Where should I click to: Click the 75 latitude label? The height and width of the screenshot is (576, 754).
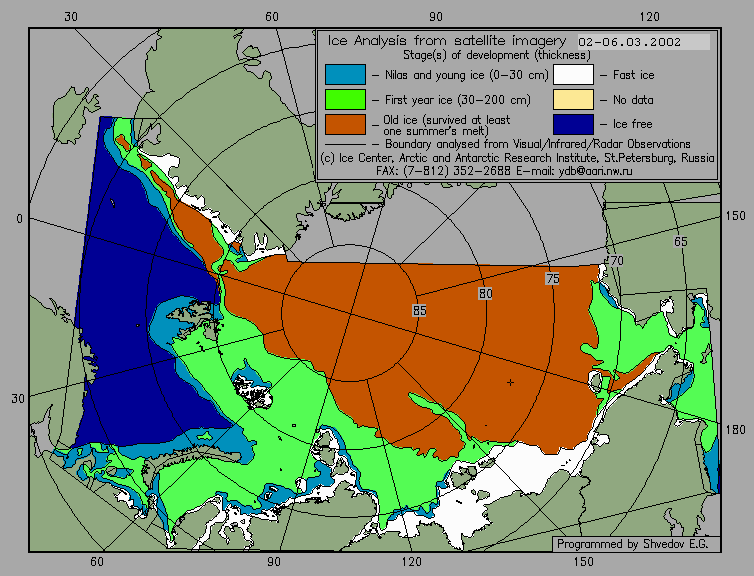tap(553, 278)
